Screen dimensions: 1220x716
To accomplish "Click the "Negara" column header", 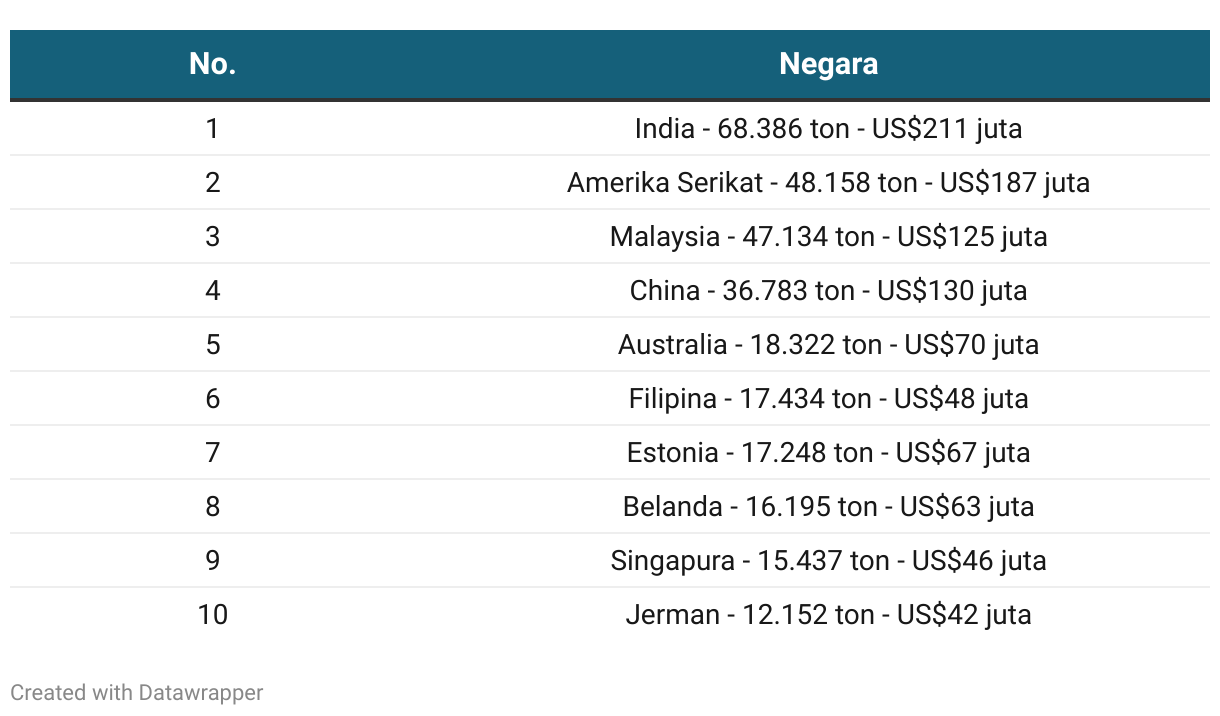I will (x=828, y=64).
